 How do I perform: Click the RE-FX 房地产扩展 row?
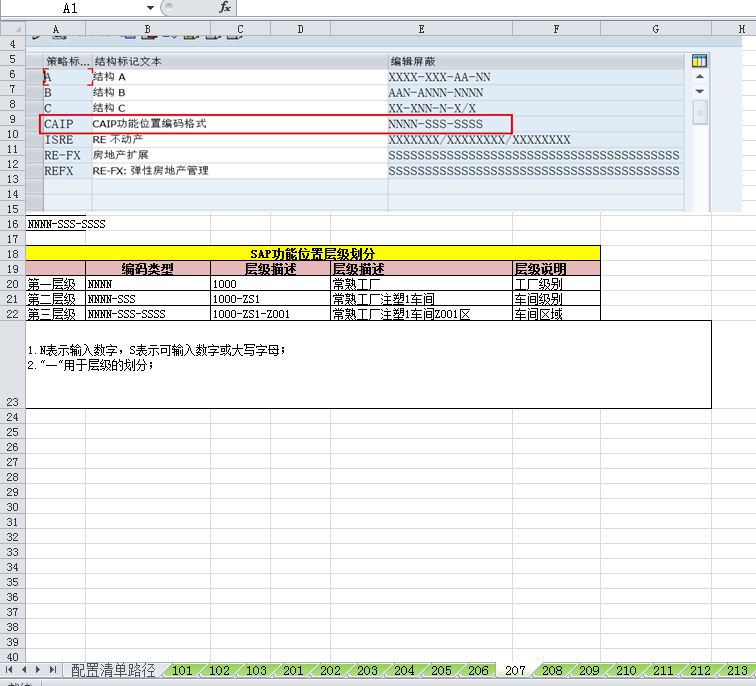[364, 155]
